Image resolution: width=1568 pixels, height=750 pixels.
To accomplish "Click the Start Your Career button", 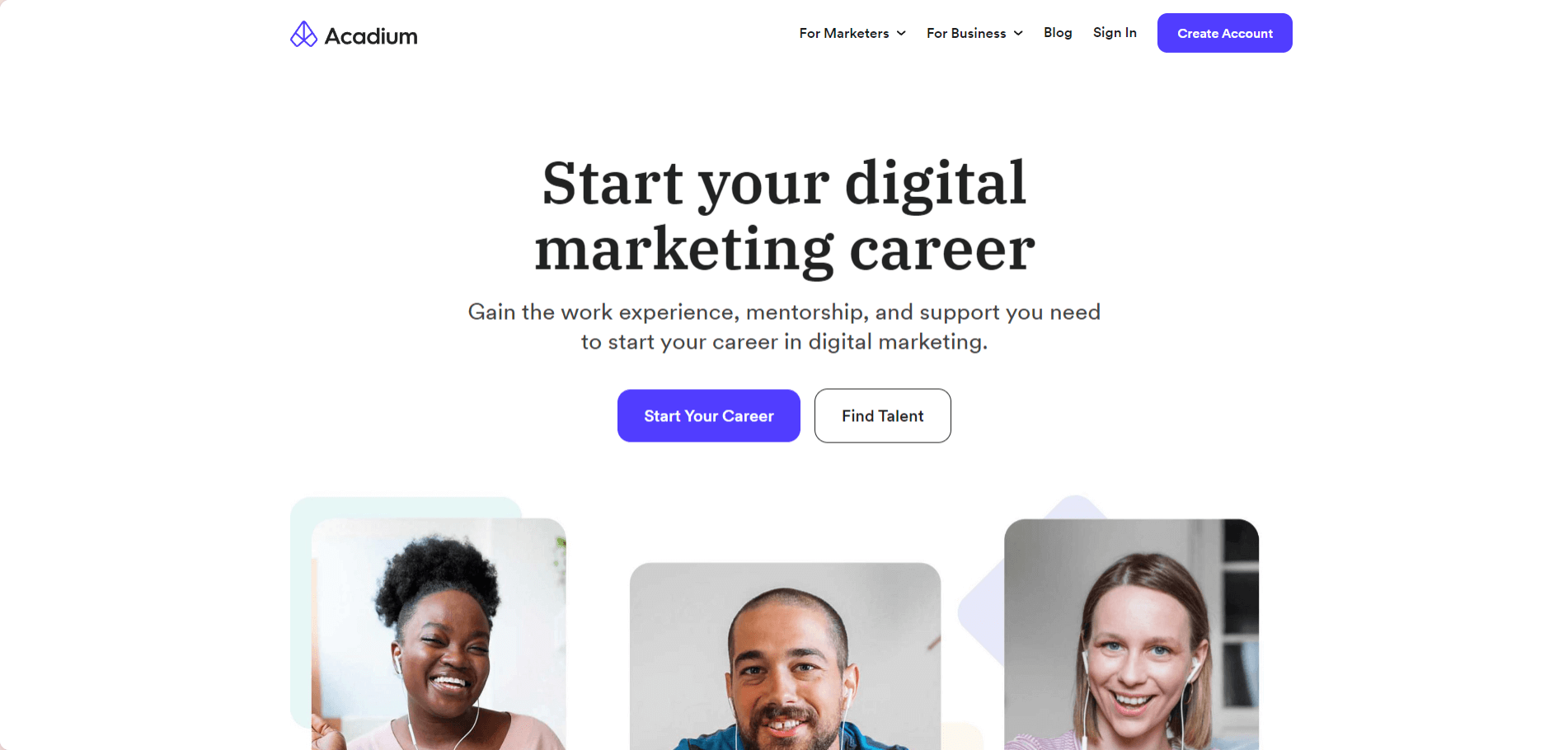I will pyautogui.click(x=709, y=415).
